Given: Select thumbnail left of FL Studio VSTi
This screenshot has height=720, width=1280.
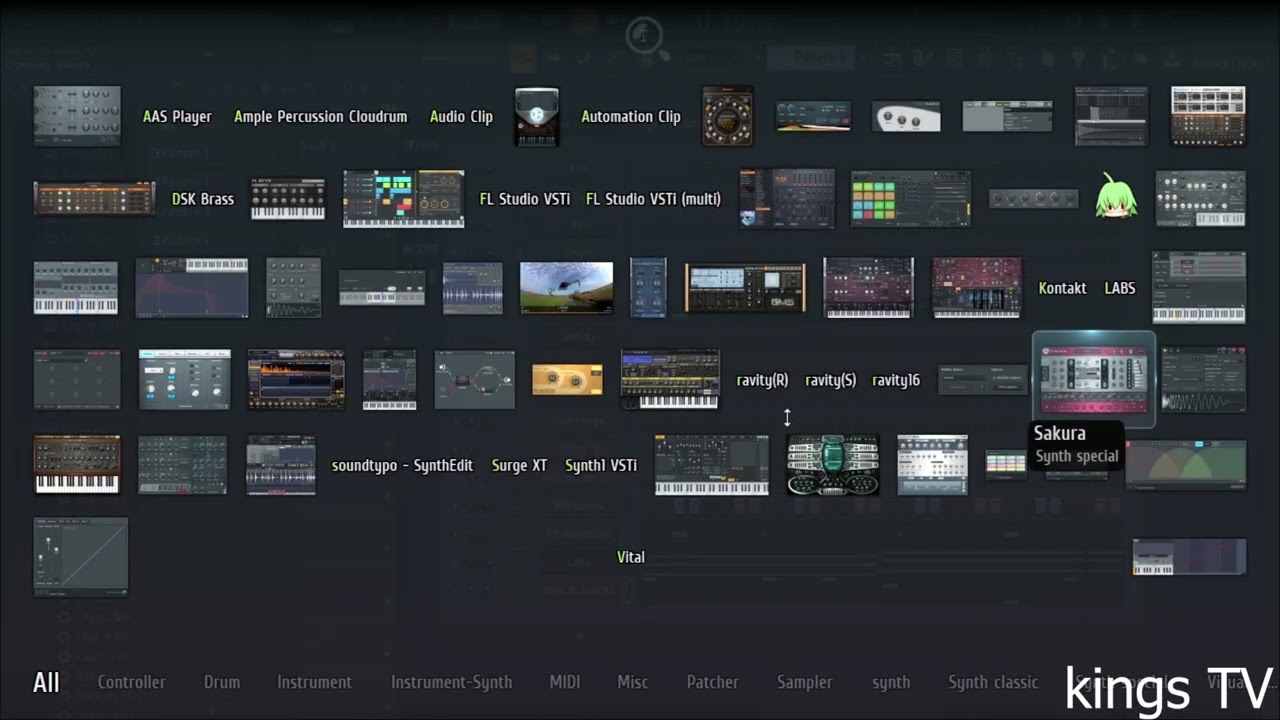Looking at the screenshot, I should click(x=403, y=199).
